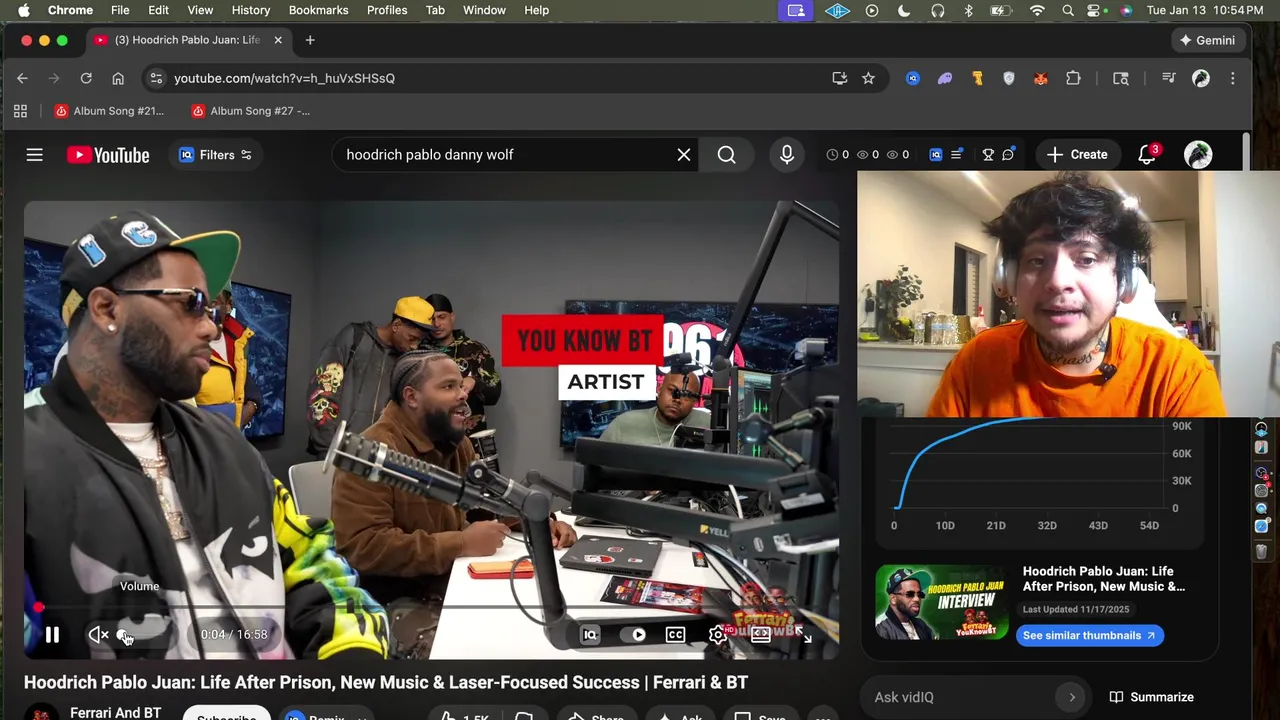Adjust the volume slider handle

tap(123, 635)
